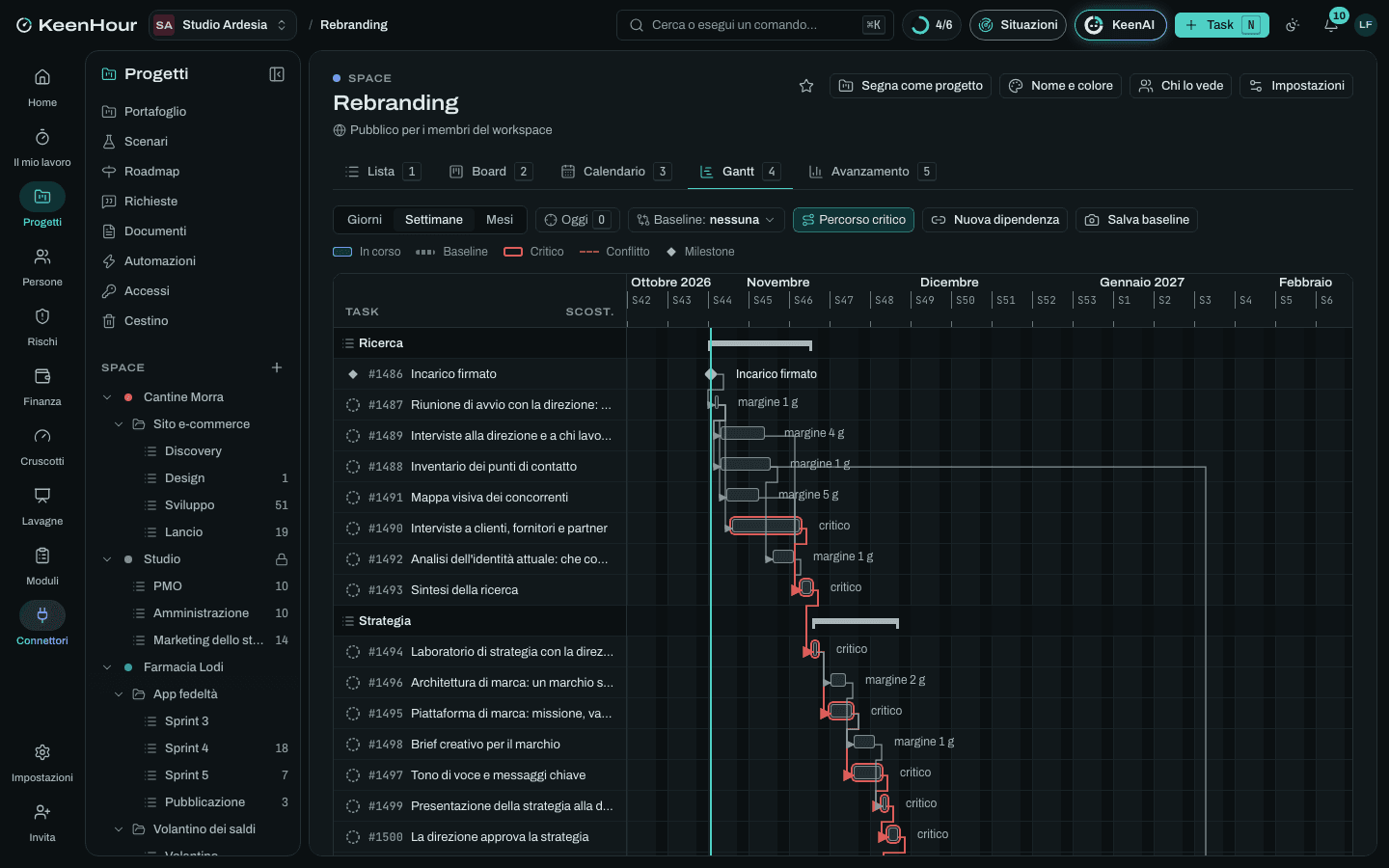Image resolution: width=1389 pixels, height=868 pixels.
Task: Open the LF user avatar
Action: [1365, 25]
